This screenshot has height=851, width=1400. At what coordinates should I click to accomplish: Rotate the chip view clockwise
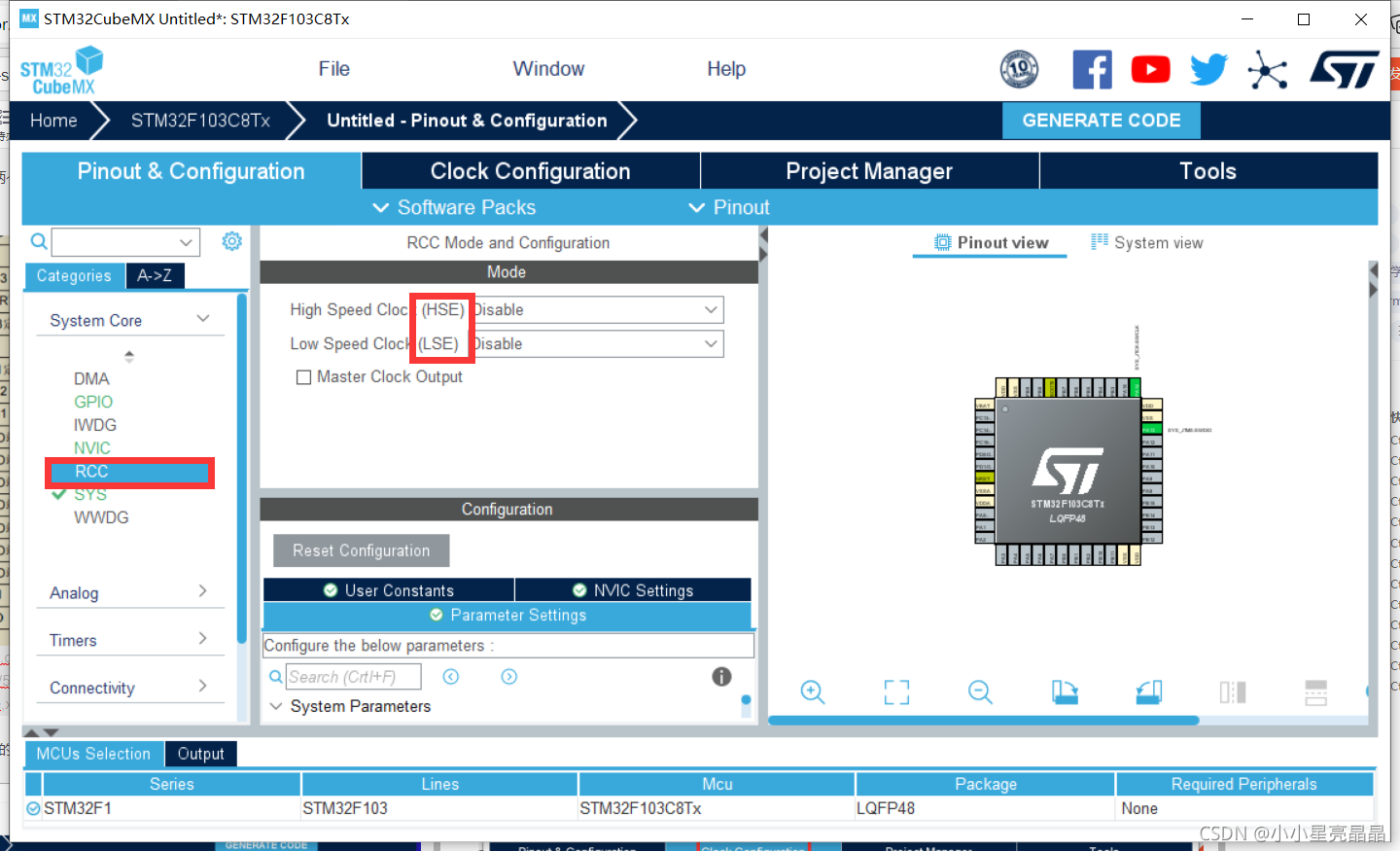point(1065,691)
